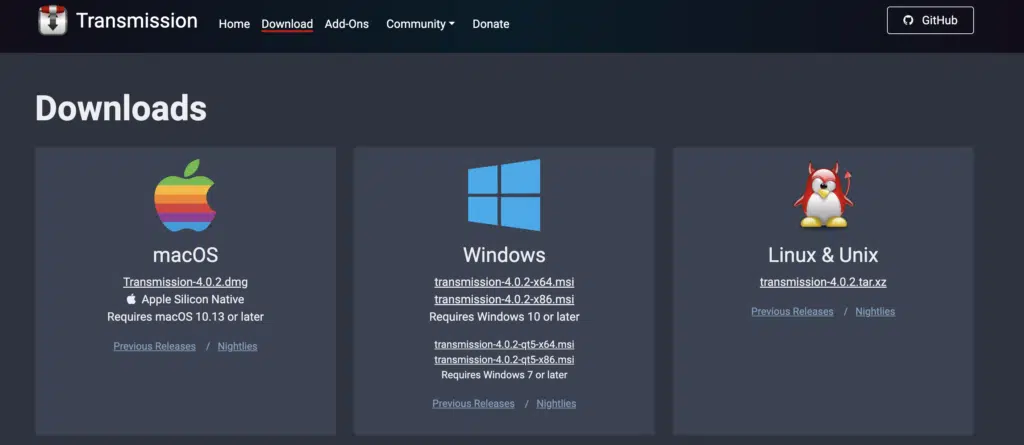
Task: Select the Download nav item
Action: coord(287,24)
